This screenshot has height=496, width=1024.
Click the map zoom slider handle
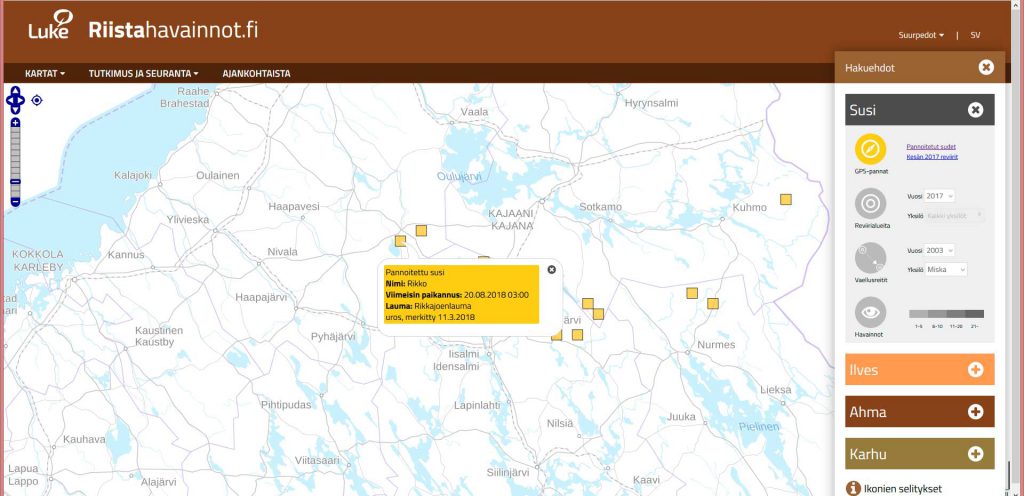coord(15,181)
